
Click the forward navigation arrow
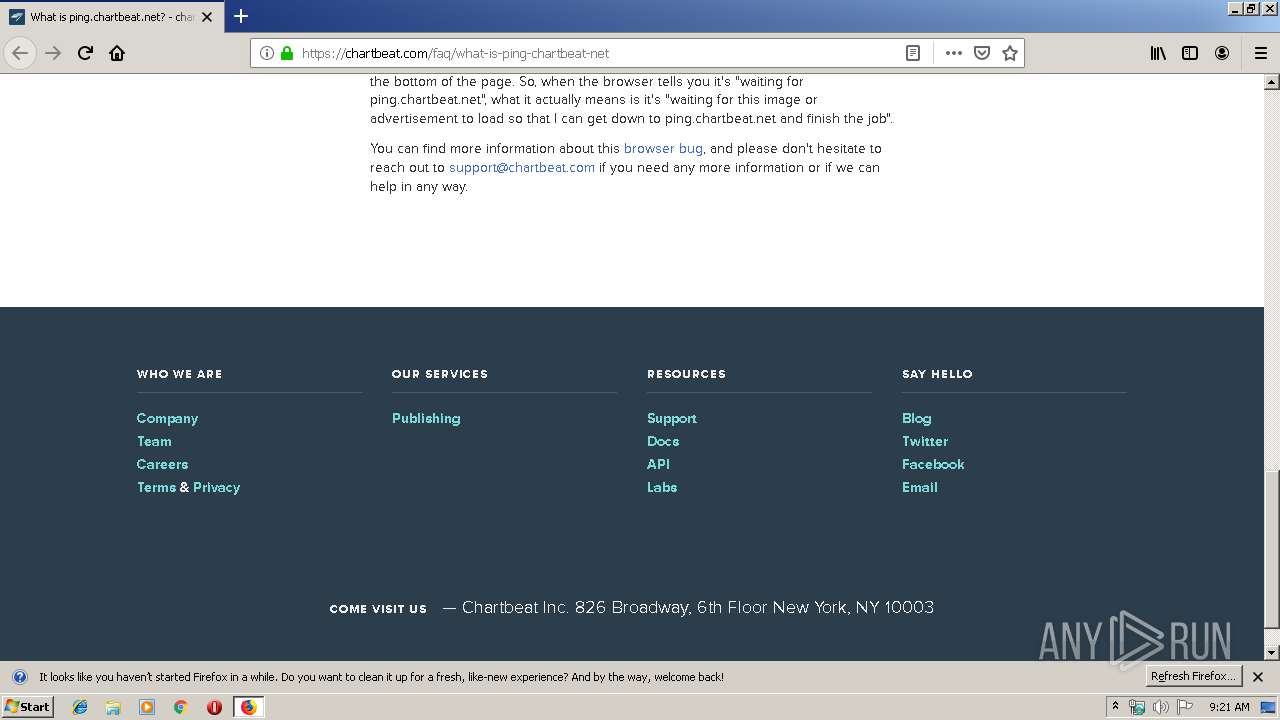(53, 53)
